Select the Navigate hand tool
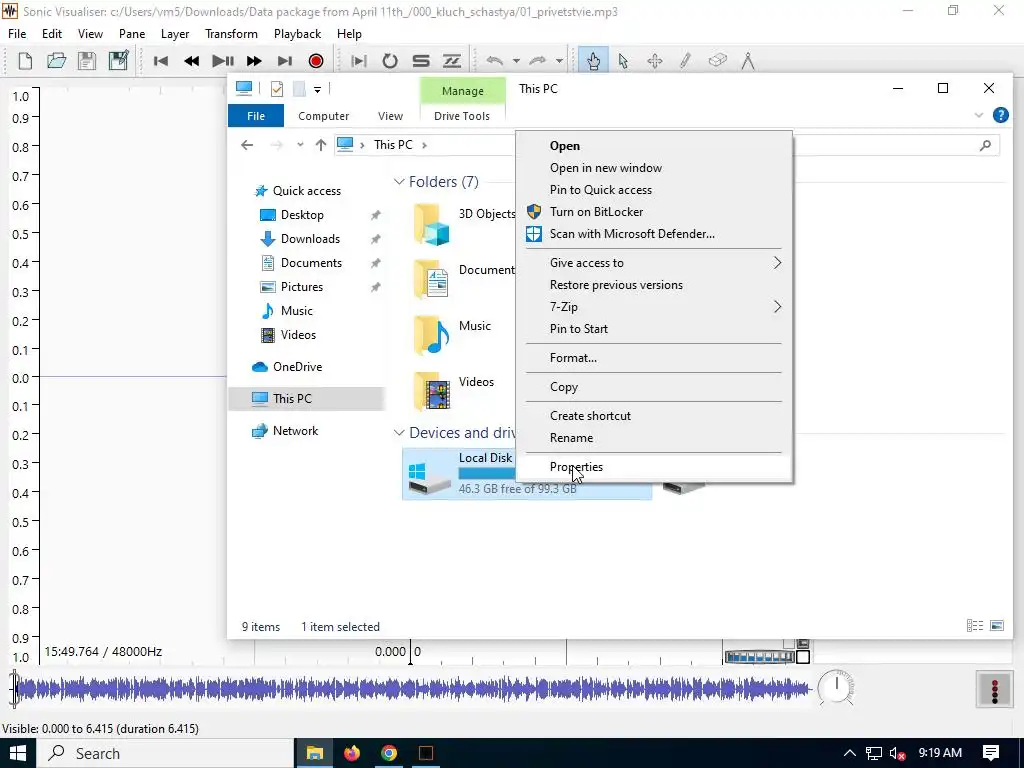 point(593,61)
